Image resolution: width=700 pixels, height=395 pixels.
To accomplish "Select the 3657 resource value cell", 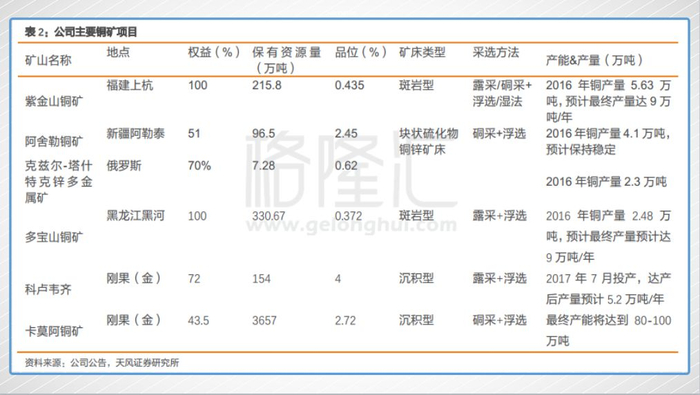I will pyautogui.click(x=264, y=320).
